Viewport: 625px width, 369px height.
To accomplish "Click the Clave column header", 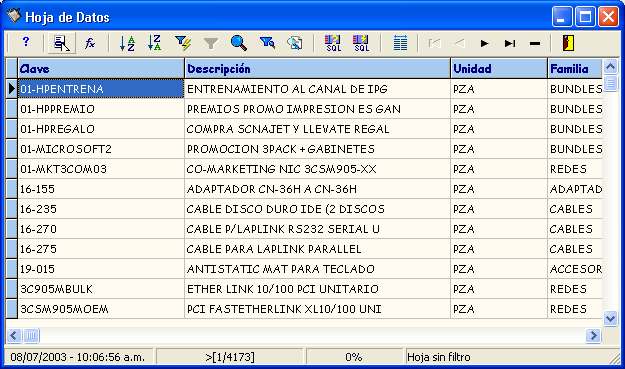I will [101, 69].
